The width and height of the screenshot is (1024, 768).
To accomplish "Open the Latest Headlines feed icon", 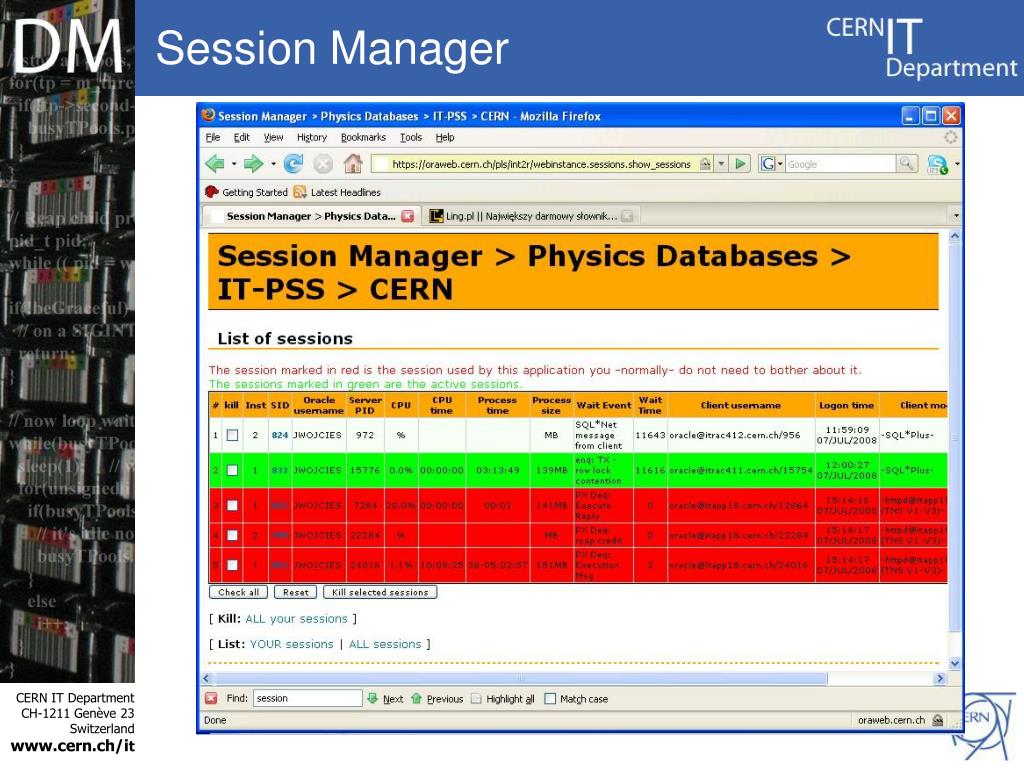I will pos(300,192).
